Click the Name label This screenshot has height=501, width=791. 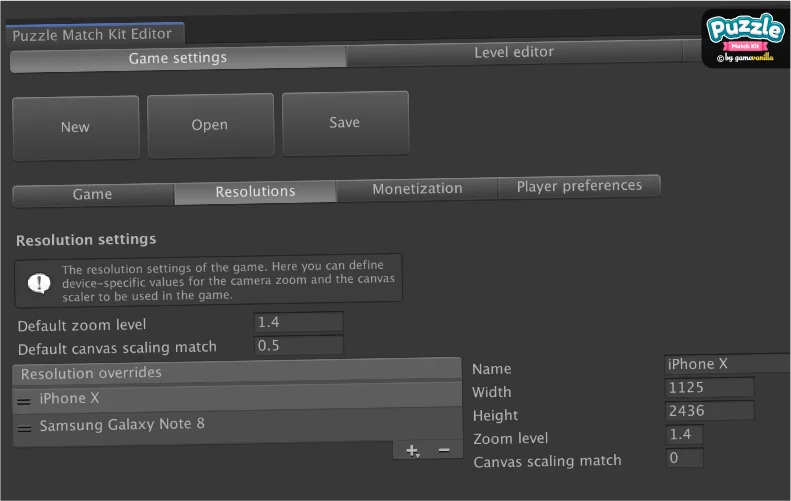[x=492, y=369]
